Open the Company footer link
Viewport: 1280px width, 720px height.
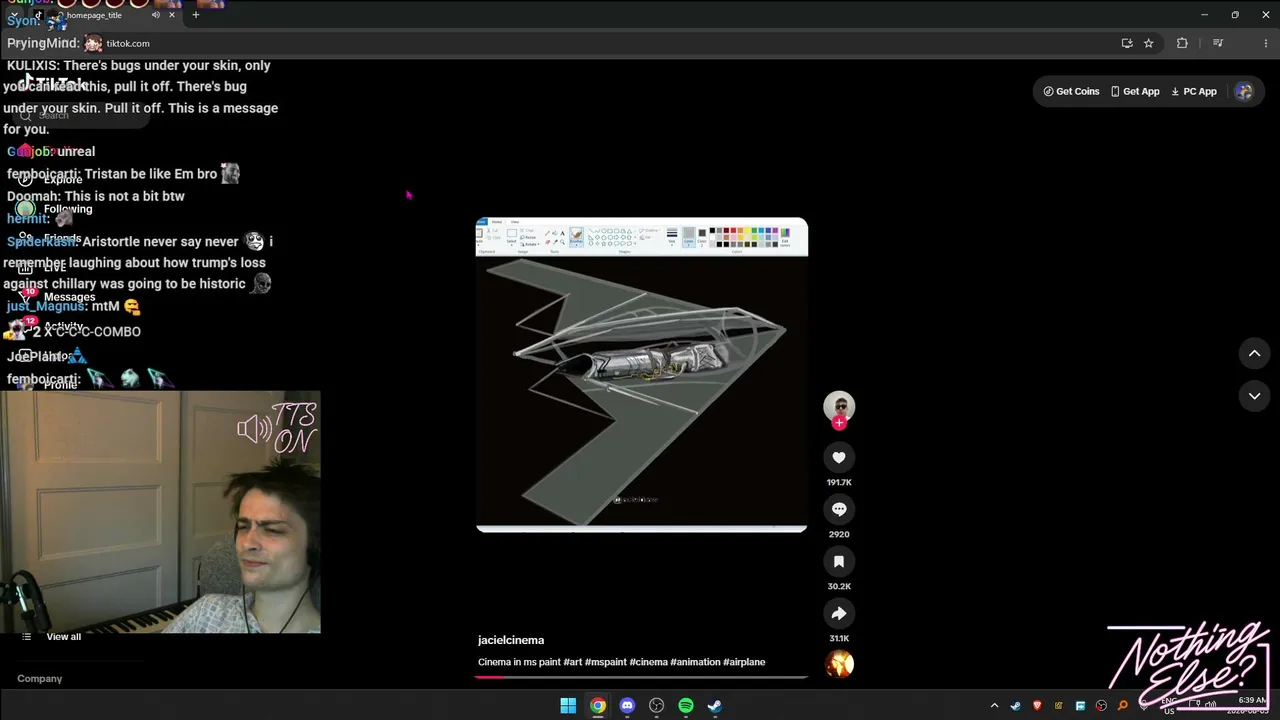[x=40, y=679]
